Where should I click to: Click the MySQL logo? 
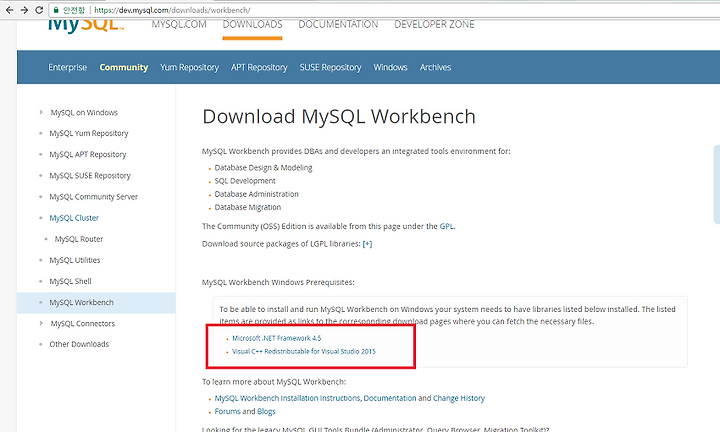click(86, 24)
